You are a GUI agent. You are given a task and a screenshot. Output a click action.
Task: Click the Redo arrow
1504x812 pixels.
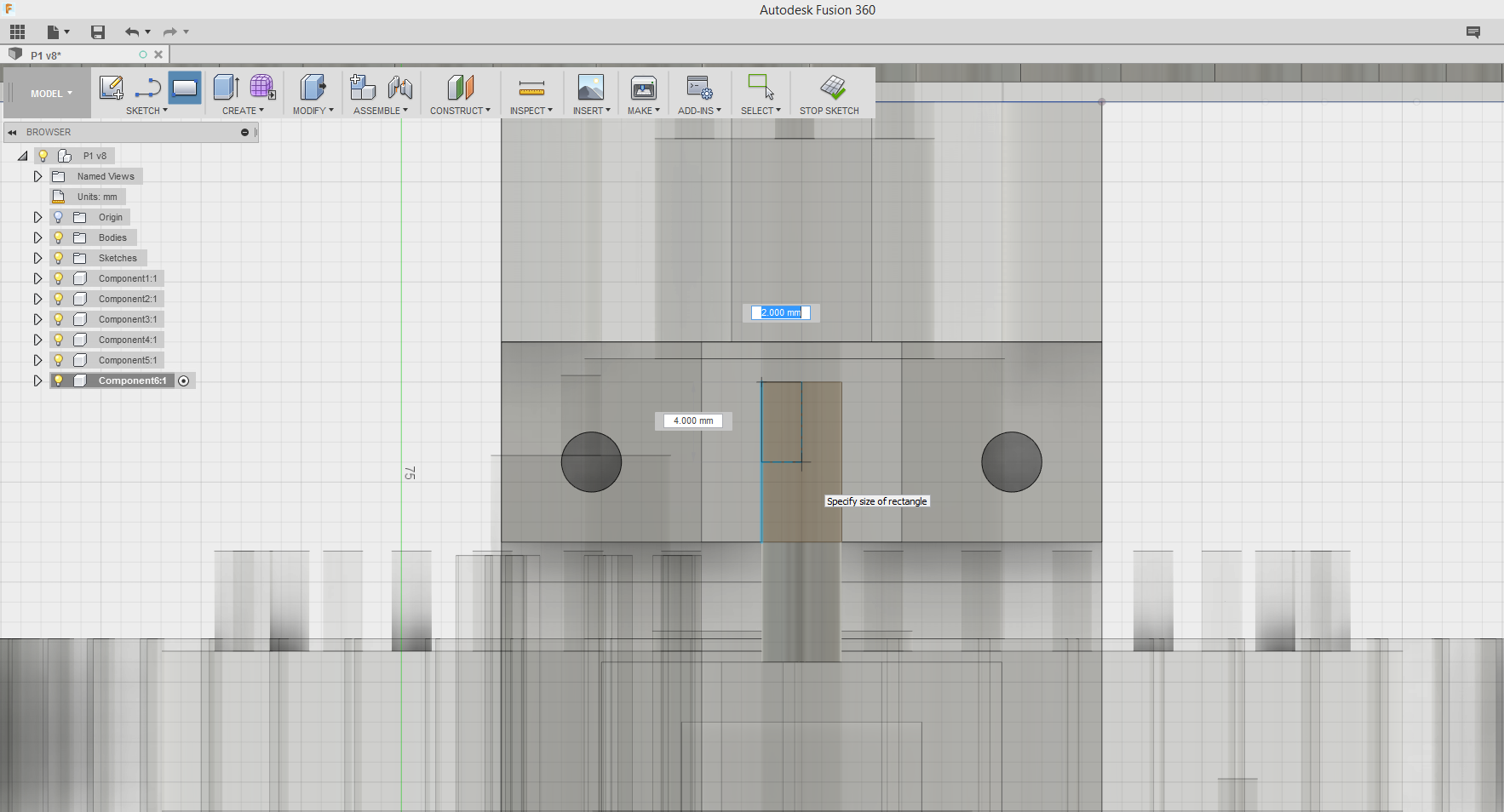169,32
